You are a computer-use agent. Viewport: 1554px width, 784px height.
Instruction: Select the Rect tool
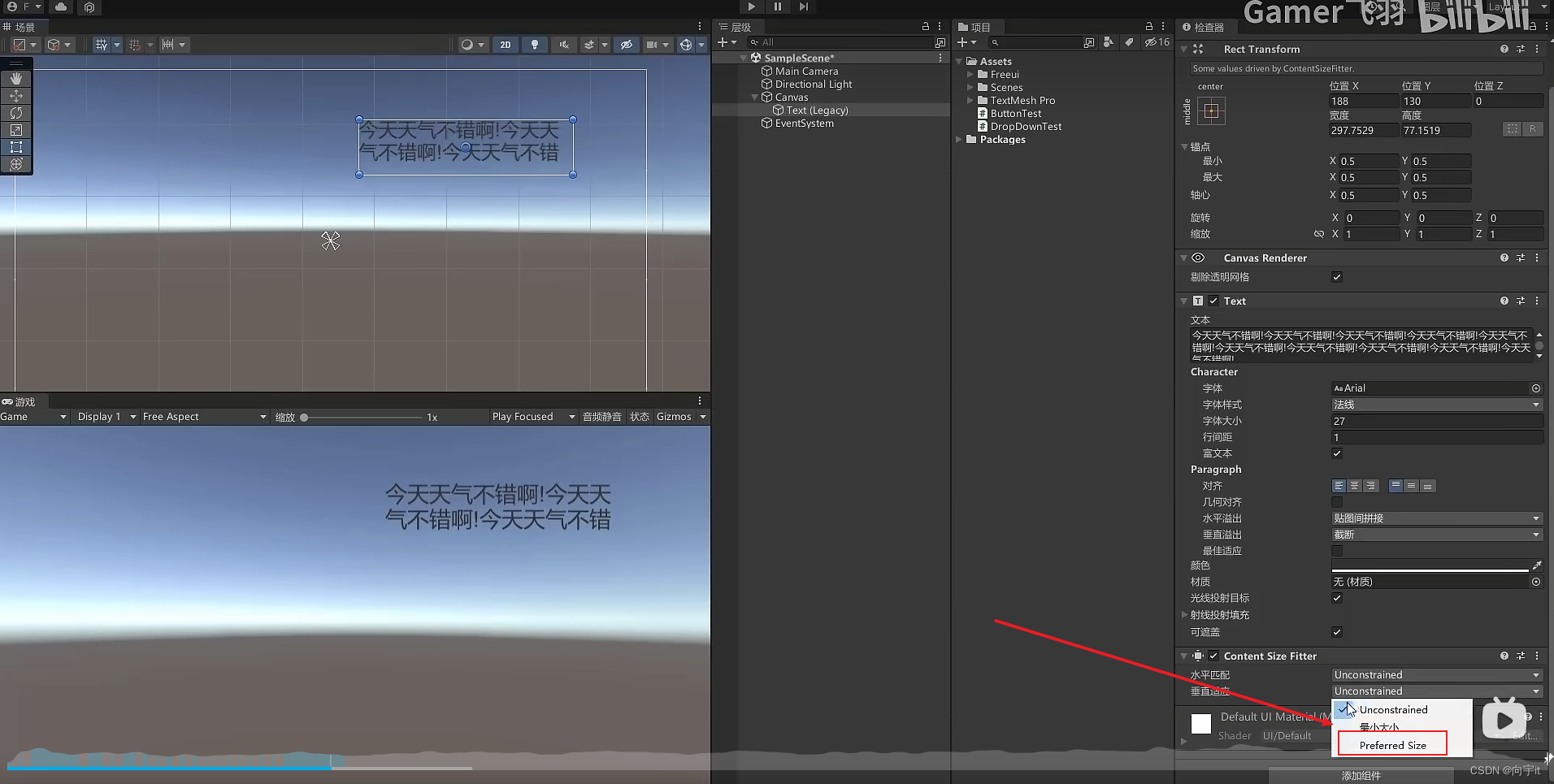tap(16, 147)
